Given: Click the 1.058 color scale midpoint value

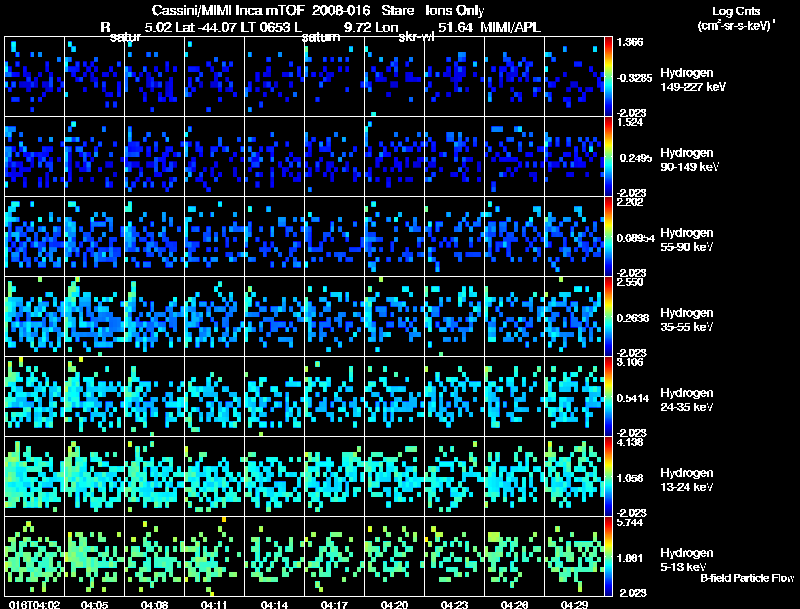Looking at the screenshot, I should point(631,478).
